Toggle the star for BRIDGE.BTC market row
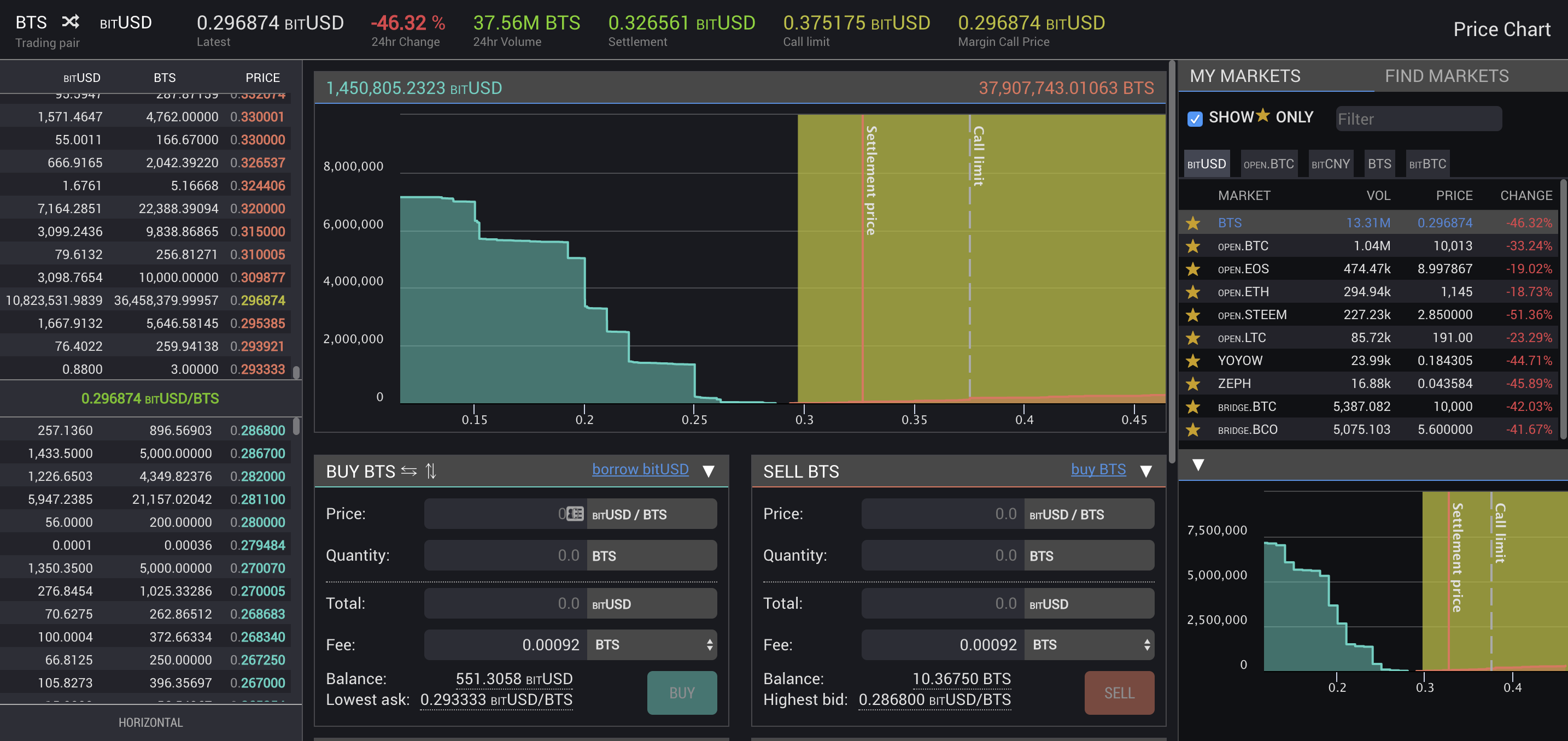Screen dimensions: 1568x741 click(x=1193, y=407)
